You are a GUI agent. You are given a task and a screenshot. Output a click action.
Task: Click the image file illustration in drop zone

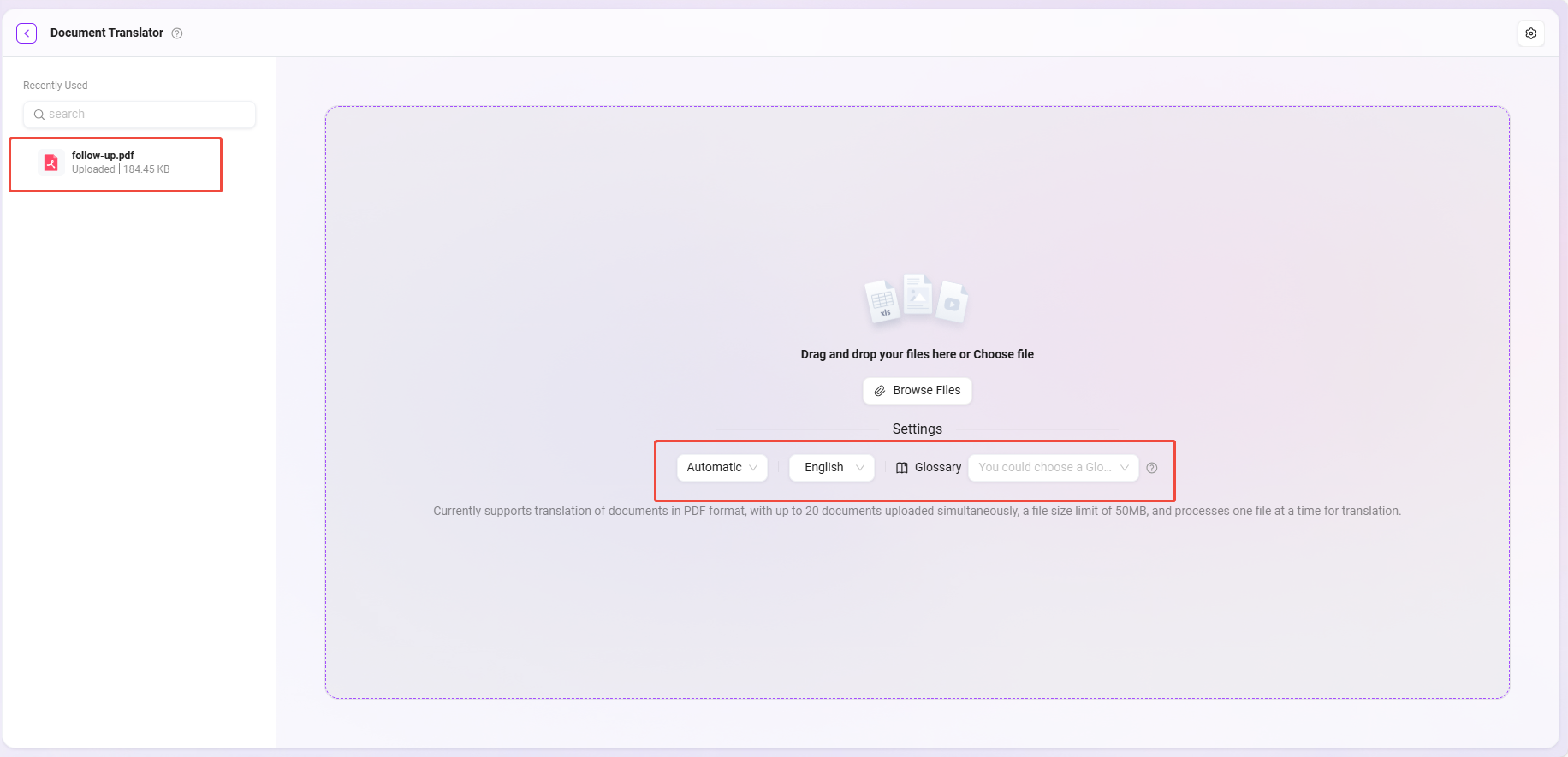[x=918, y=295]
